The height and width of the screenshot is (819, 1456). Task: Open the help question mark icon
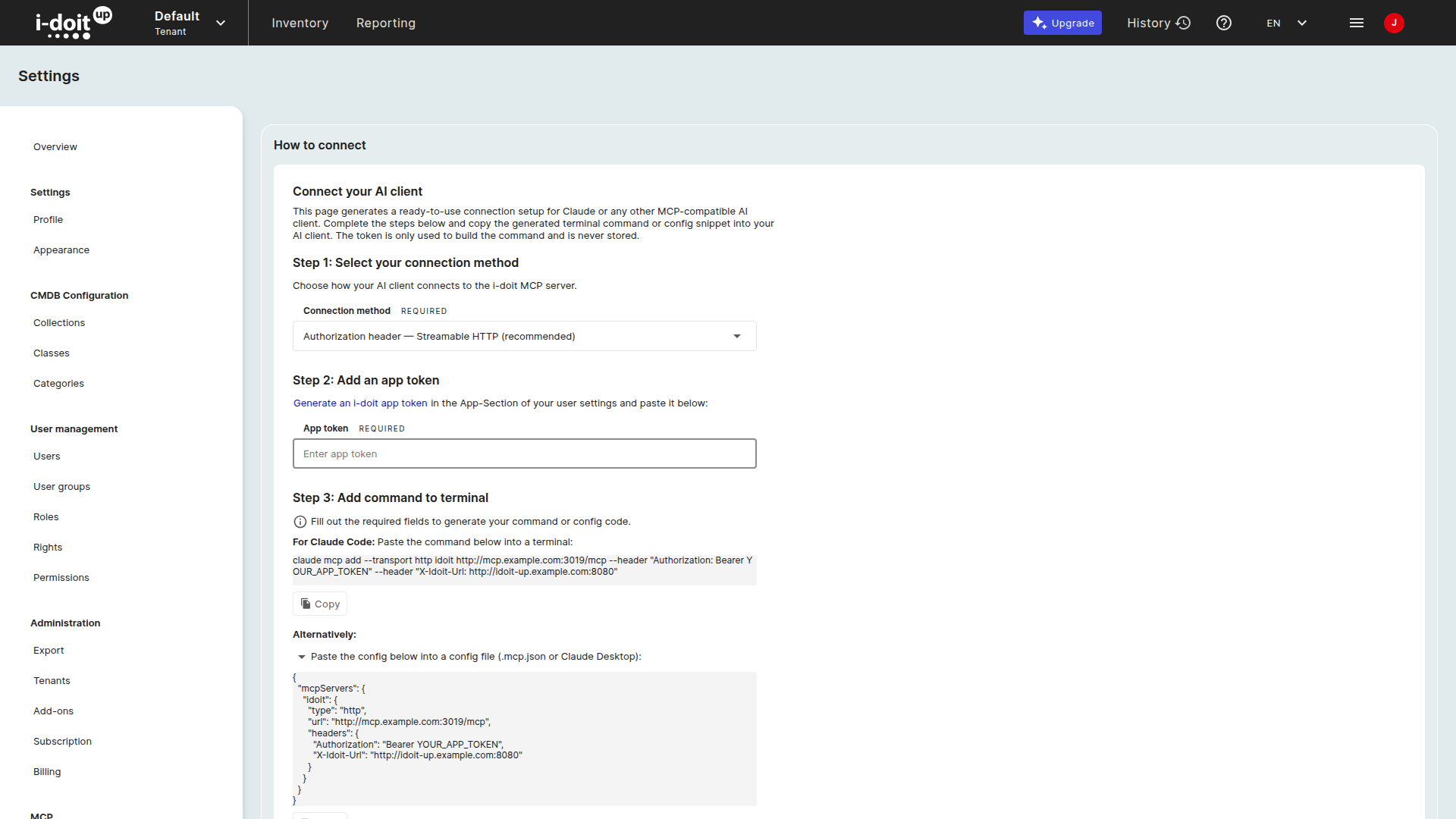pyautogui.click(x=1223, y=23)
